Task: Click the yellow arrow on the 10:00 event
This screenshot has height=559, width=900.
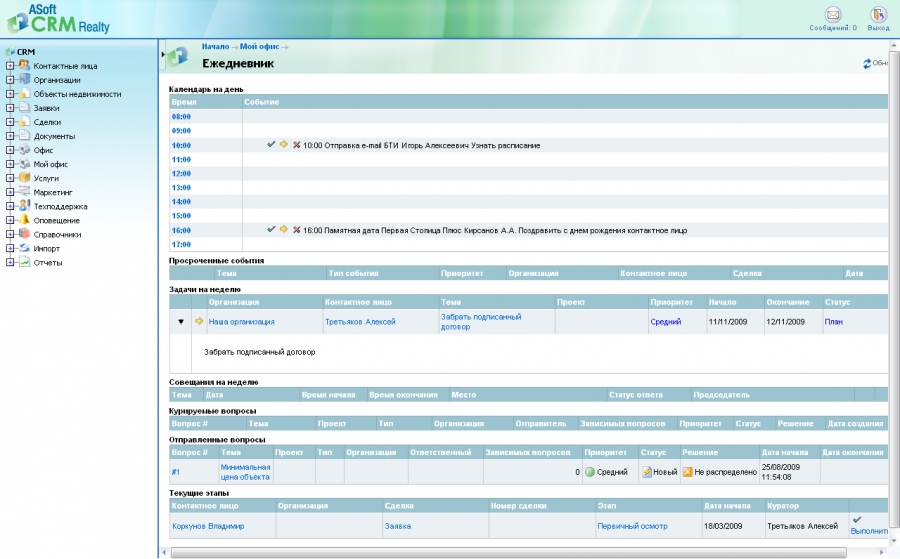Action: click(284, 145)
